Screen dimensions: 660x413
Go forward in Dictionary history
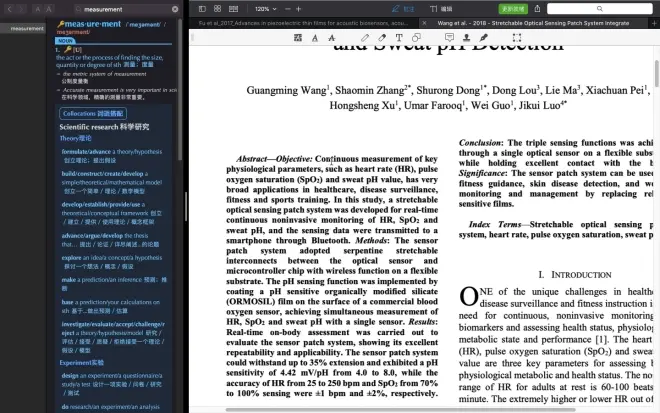(x=21, y=9)
